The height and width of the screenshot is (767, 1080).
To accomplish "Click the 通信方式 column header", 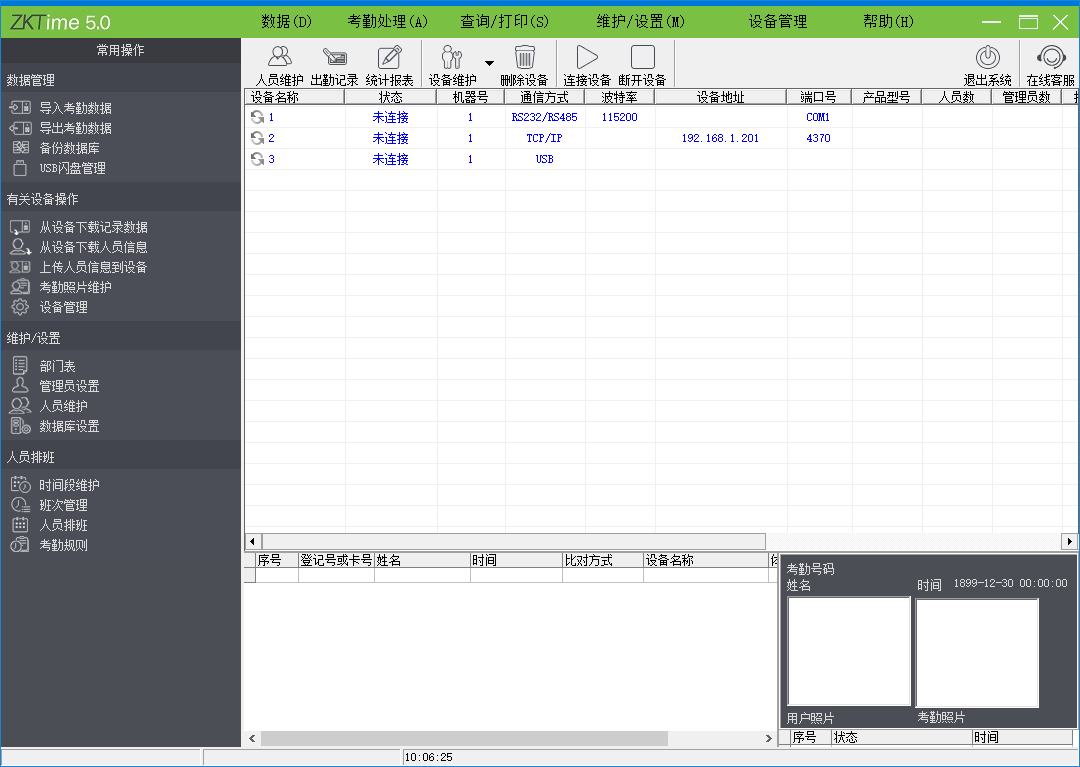I will (544, 97).
